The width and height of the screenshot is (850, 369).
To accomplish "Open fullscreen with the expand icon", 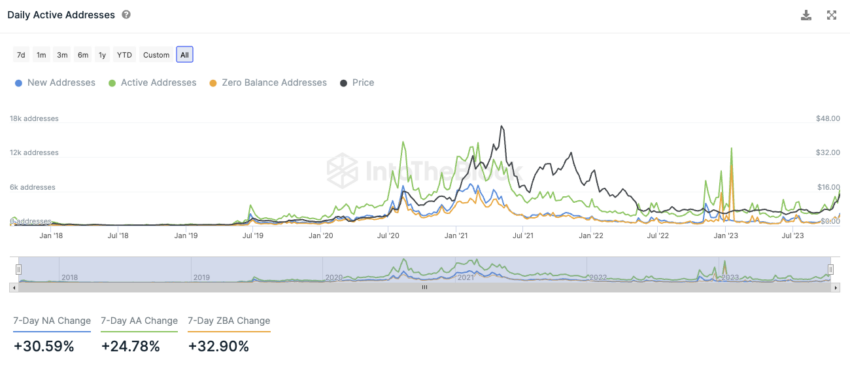I will click(x=832, y=15).
